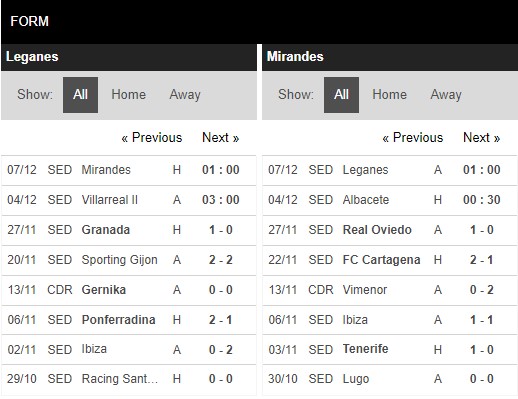The image size is (518, 399).
Task: Go to Previous Leganes results page
Action: [152, 138]
